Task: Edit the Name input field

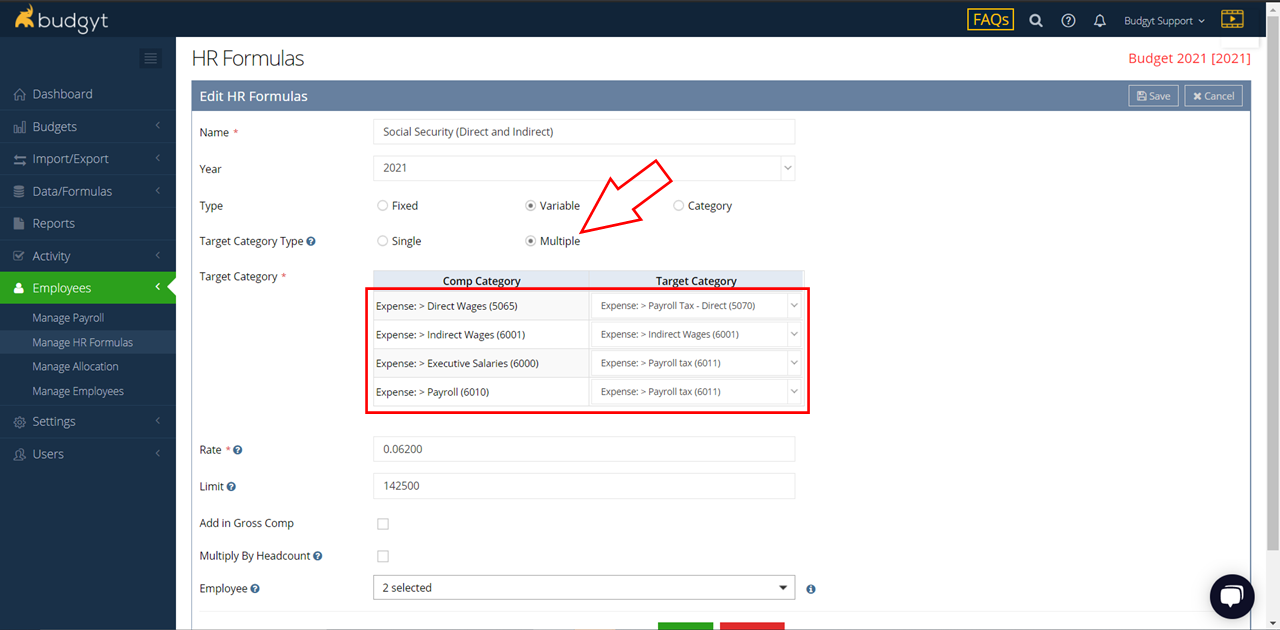Action: click(584, 132)
